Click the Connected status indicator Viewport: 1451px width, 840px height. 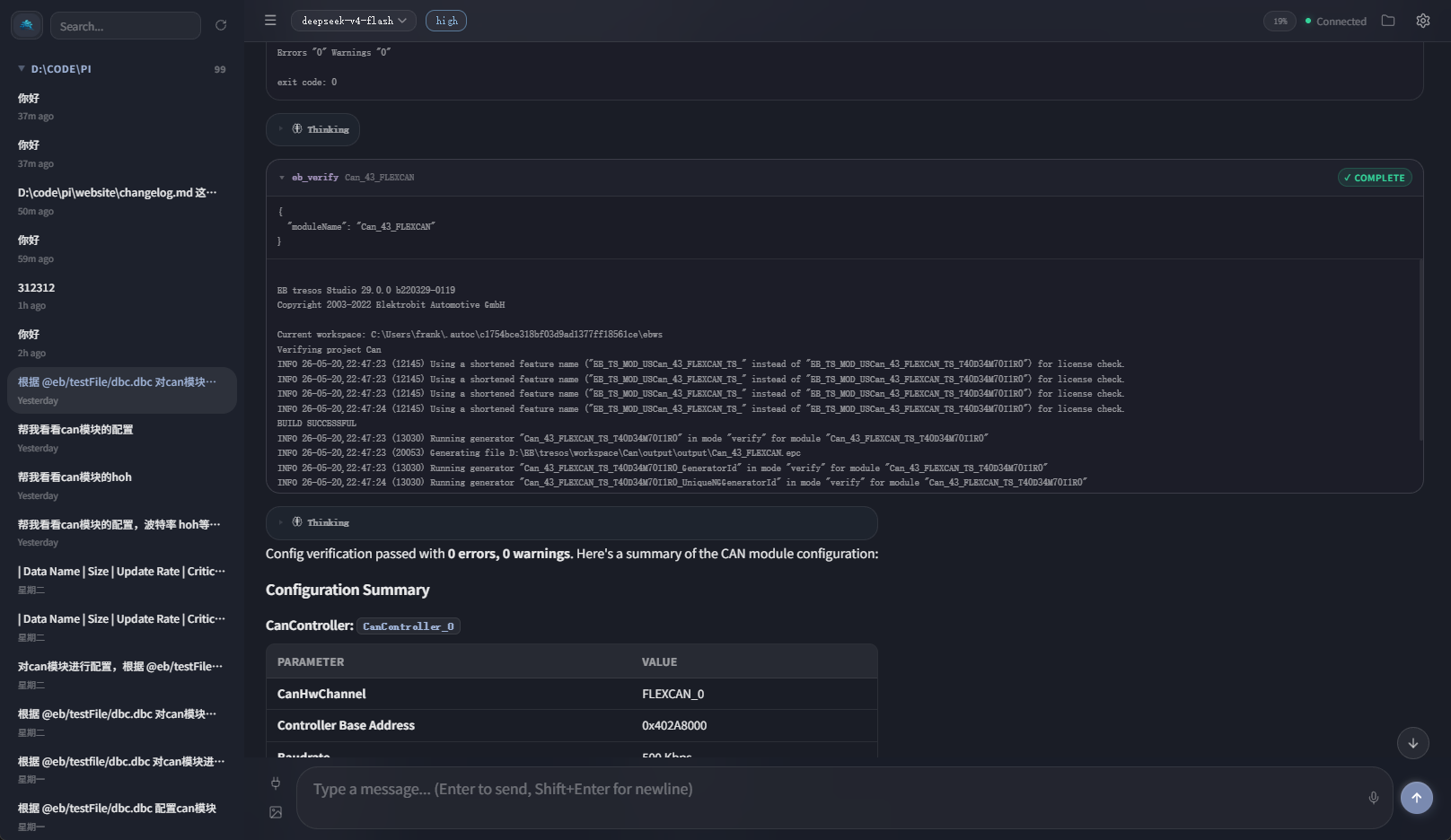(x=1336, y=21)
